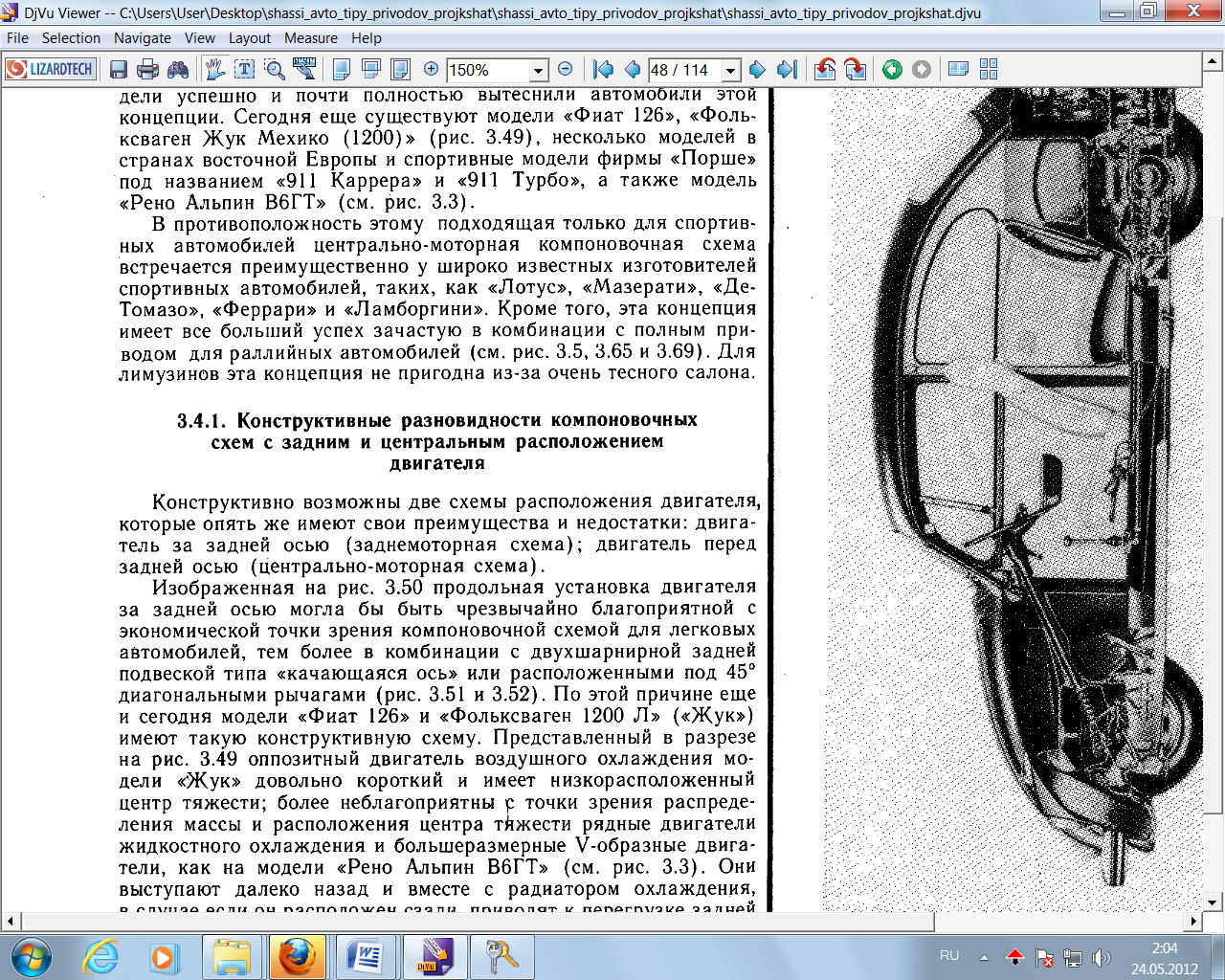The image size is (1225, 980).
Task: Click the fit page layout icon
Action: pos(401,69)
